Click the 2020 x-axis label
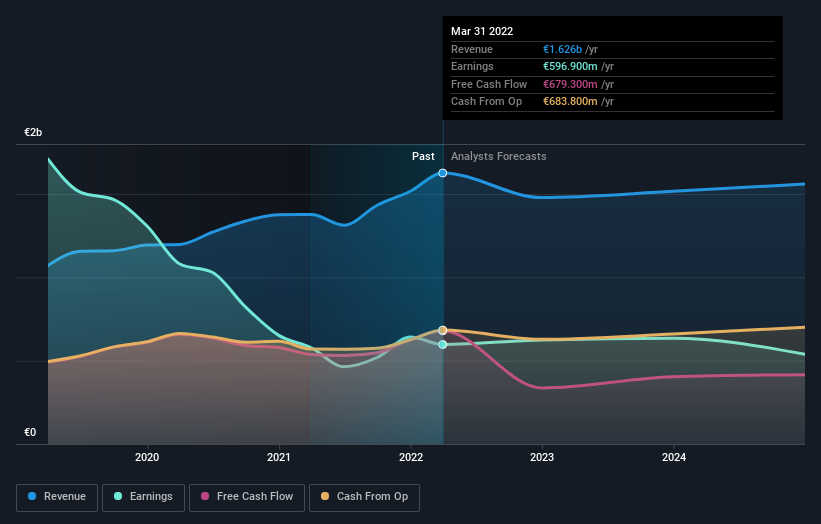Screen dimensions: 821x524 click(x=147, y=458)
